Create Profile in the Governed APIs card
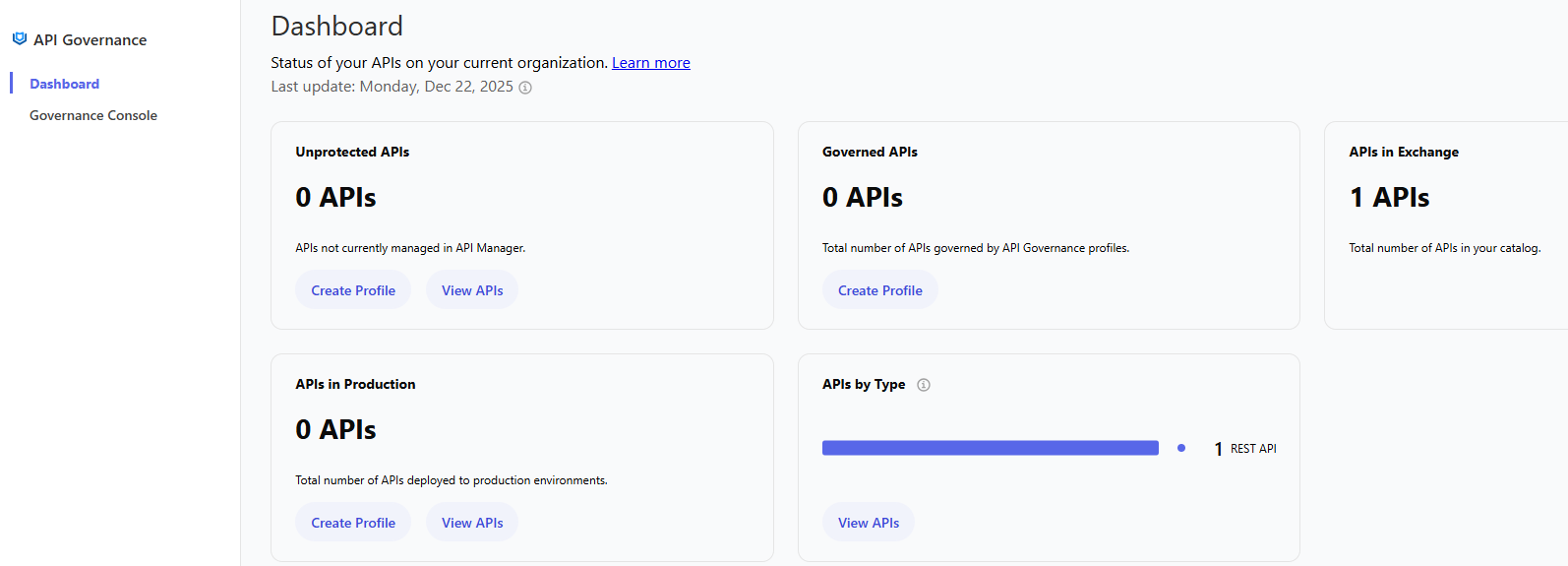The height and width of the screenshot is (566, 1568). 879,290
